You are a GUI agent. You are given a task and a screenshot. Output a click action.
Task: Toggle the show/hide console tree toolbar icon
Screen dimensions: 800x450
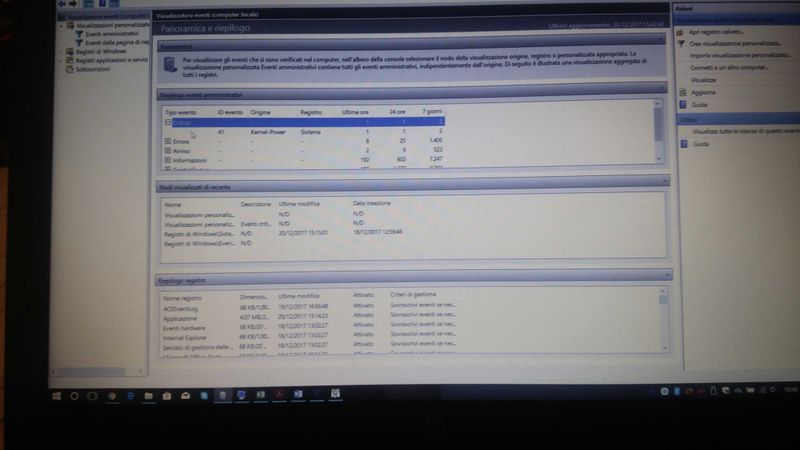point(88,4)
